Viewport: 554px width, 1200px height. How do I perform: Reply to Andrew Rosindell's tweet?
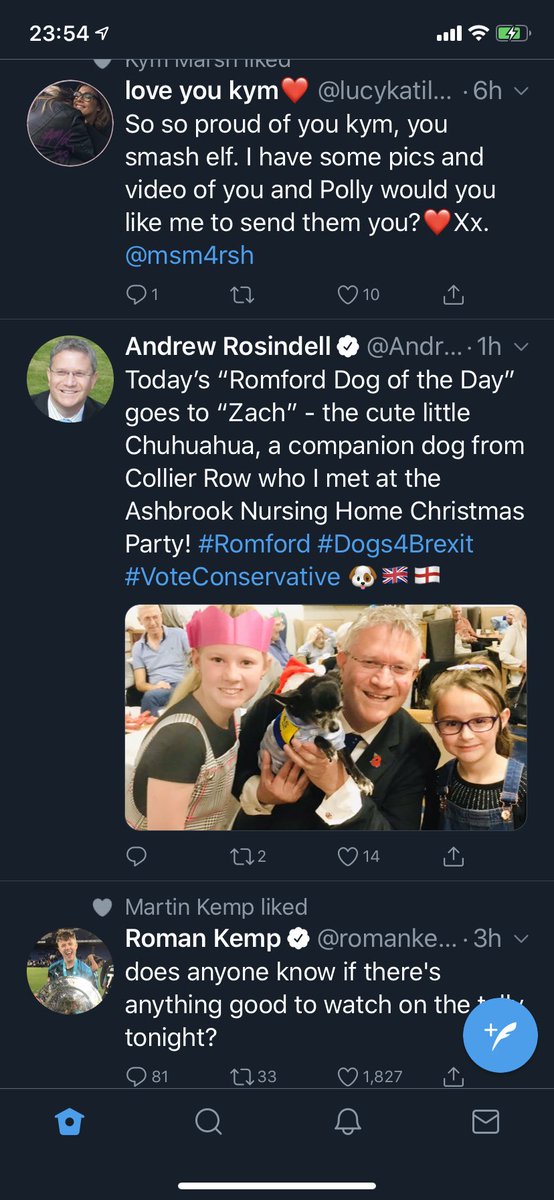[137, 856]
